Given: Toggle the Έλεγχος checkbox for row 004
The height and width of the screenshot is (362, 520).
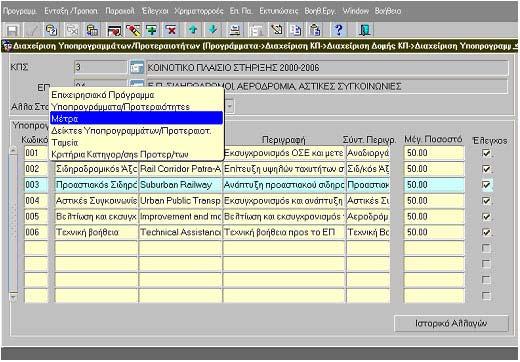Looking at the screenshot, I should point(486,201).
